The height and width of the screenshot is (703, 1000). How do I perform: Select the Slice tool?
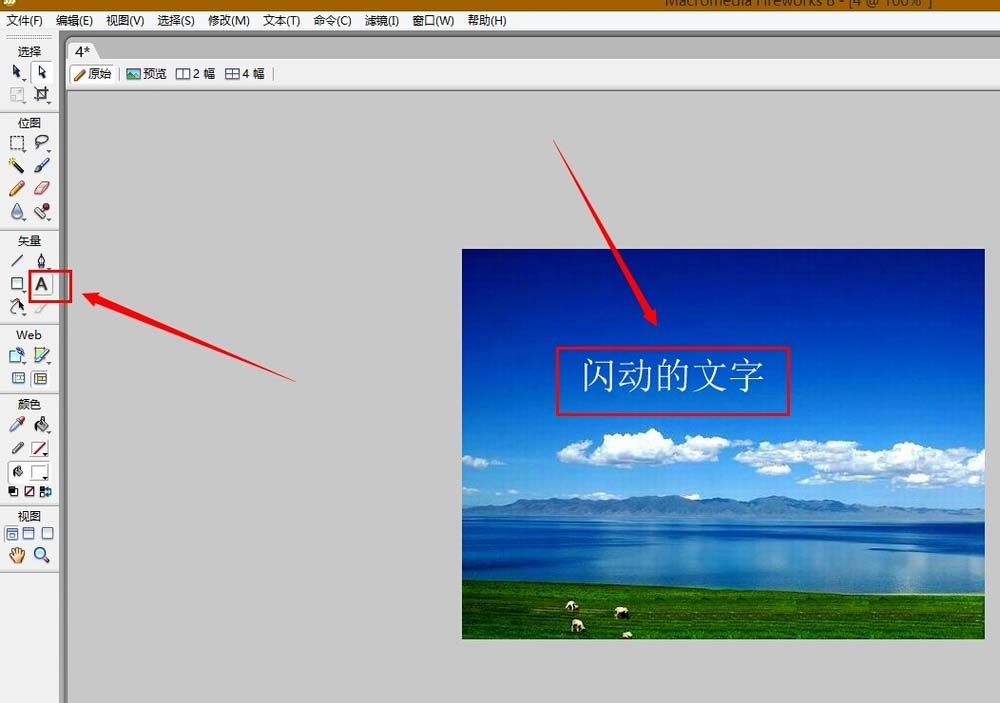click(x=41, y=355)
